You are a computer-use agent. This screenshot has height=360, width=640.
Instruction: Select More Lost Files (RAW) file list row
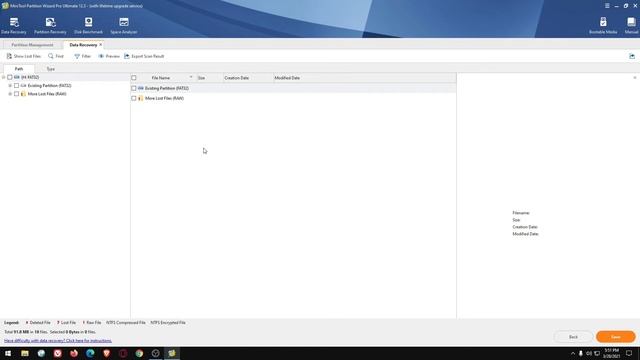pyautogui.click(x=293, y=98)
